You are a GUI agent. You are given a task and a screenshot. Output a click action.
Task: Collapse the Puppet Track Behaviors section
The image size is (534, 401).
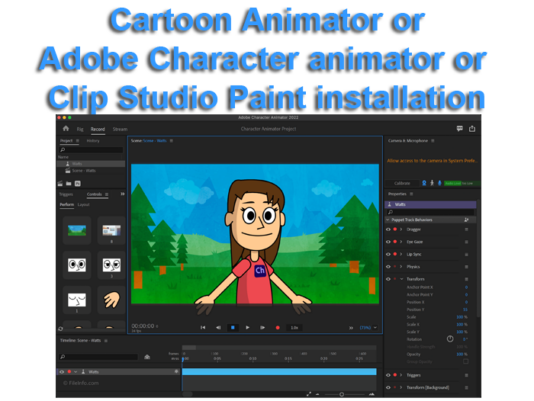click(x=388, y=220)
